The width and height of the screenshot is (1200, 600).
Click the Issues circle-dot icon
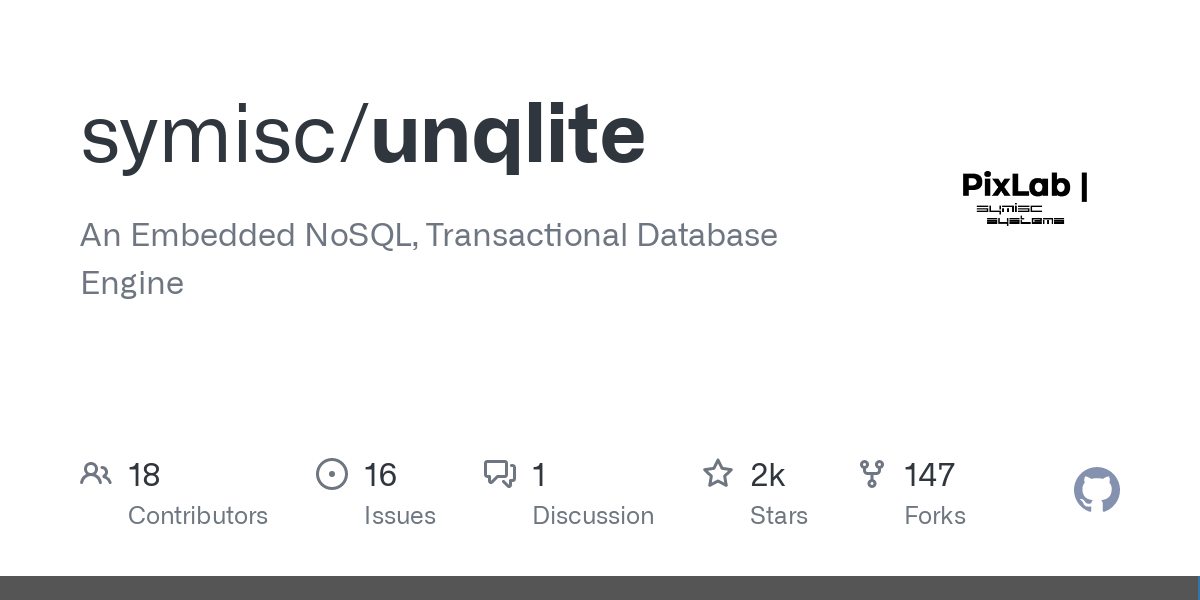(332, 474)
